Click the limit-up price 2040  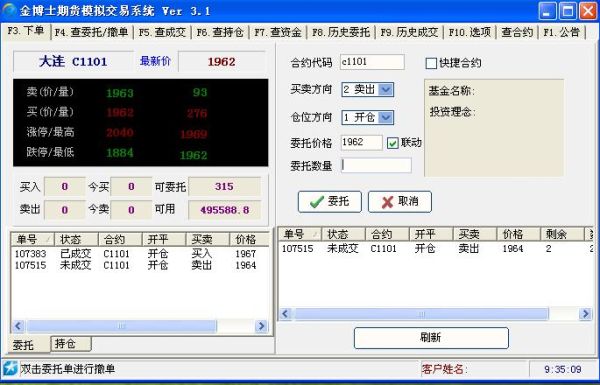120,133
